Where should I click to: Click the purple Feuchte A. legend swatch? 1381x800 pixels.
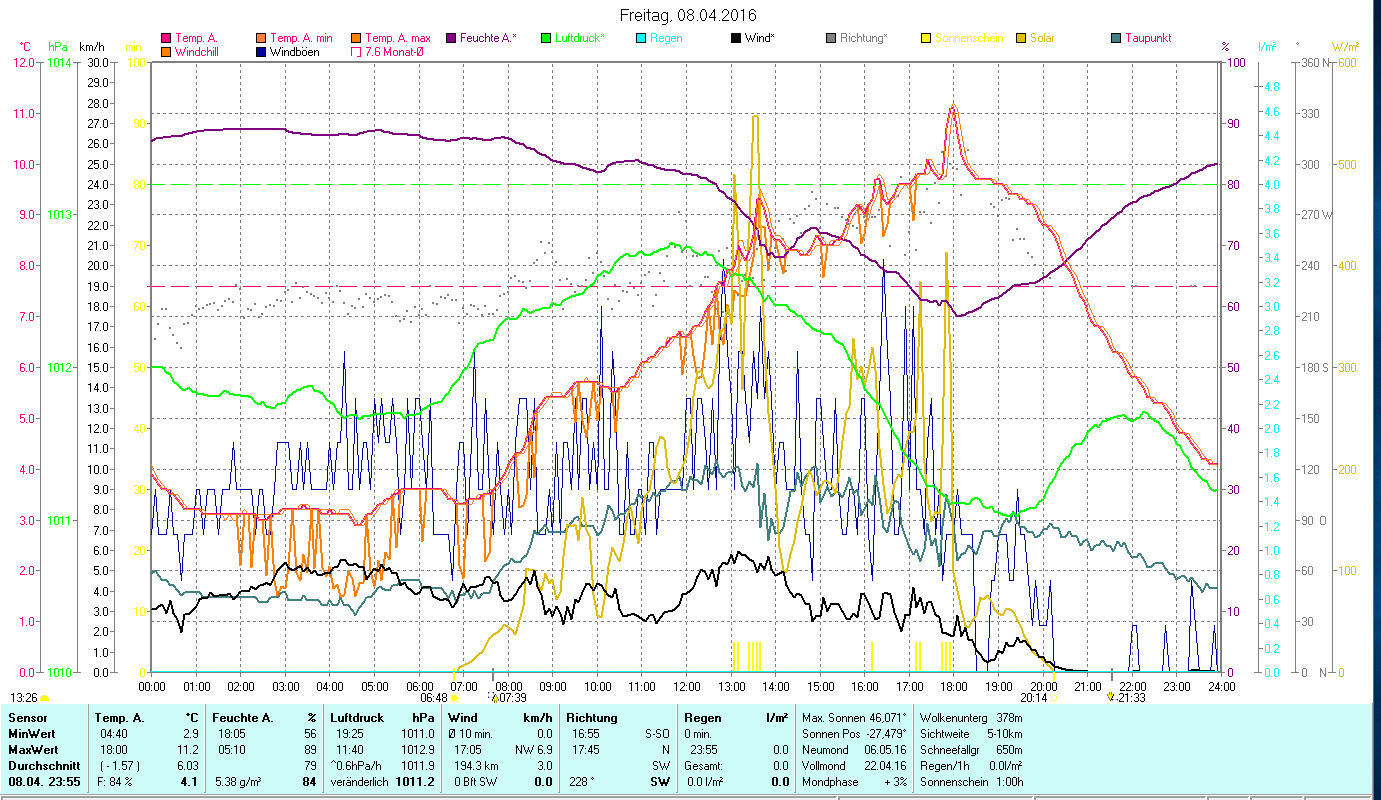point(452,39)
